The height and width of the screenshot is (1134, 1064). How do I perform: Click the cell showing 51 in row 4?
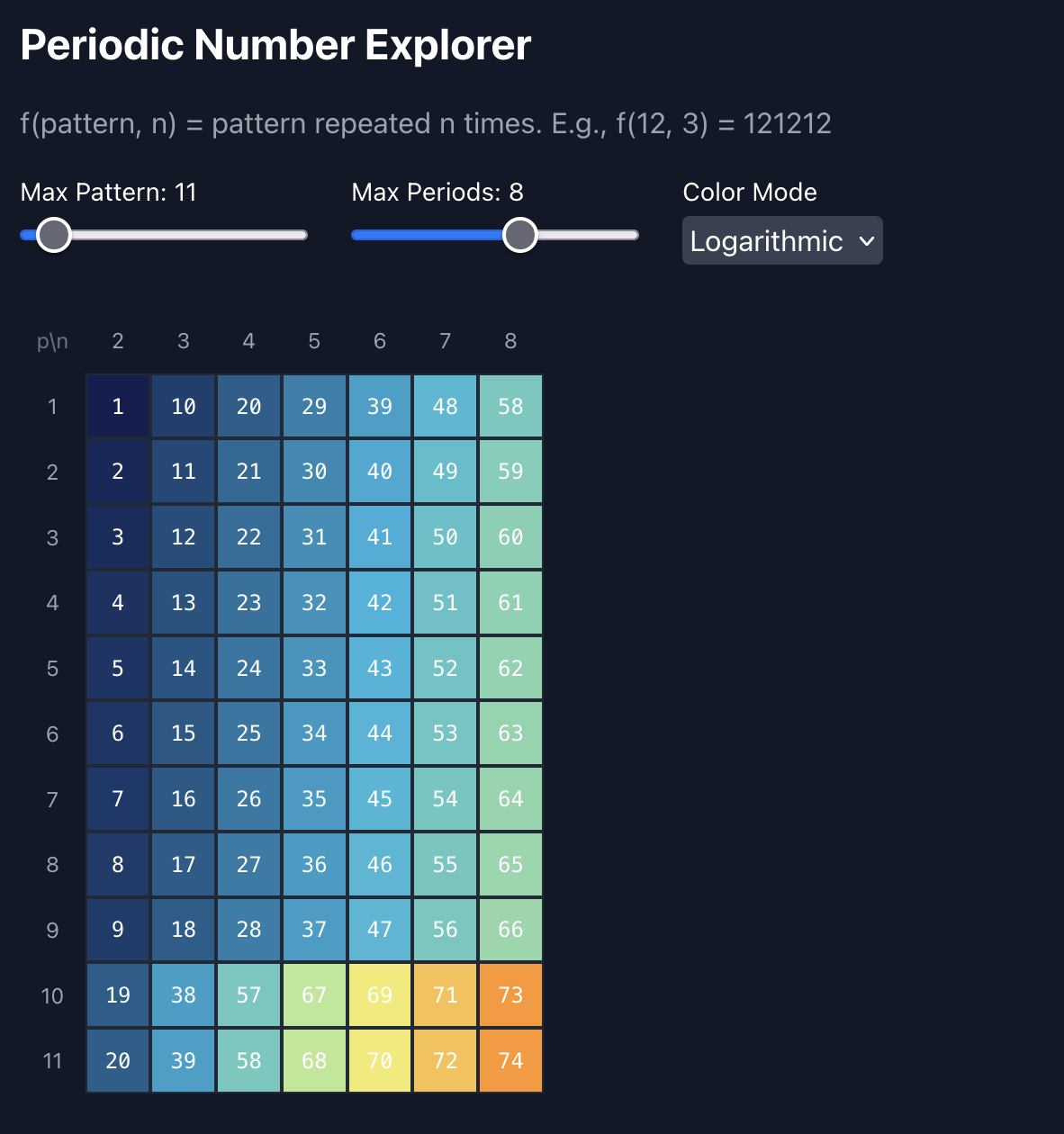(x=446, y=603)
